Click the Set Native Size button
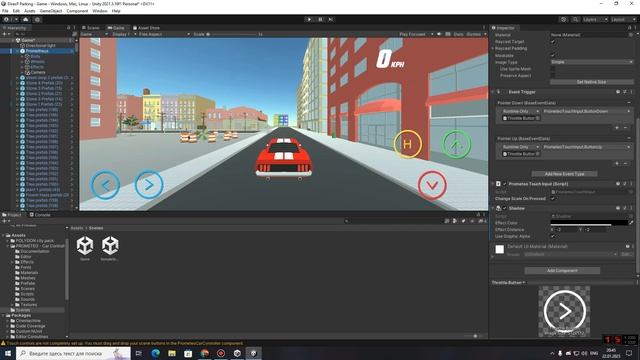 pos(591,82)
